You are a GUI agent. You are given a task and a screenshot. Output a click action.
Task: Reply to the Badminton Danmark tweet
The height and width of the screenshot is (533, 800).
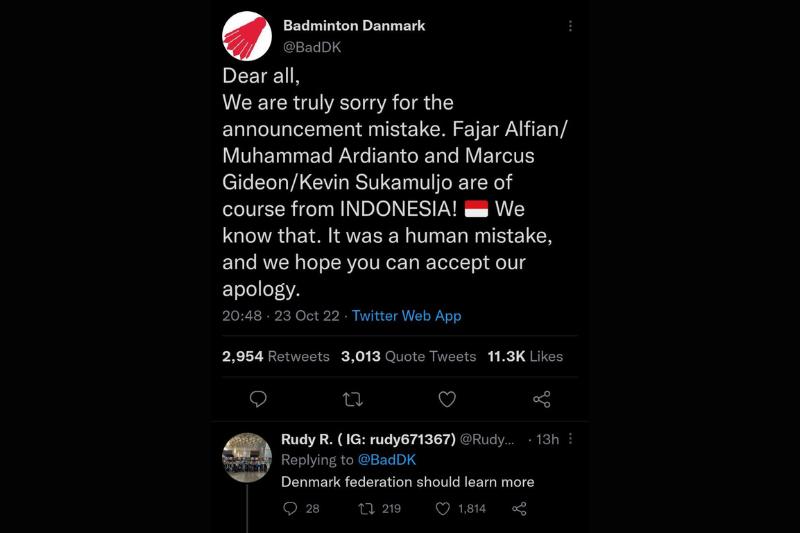258,399
